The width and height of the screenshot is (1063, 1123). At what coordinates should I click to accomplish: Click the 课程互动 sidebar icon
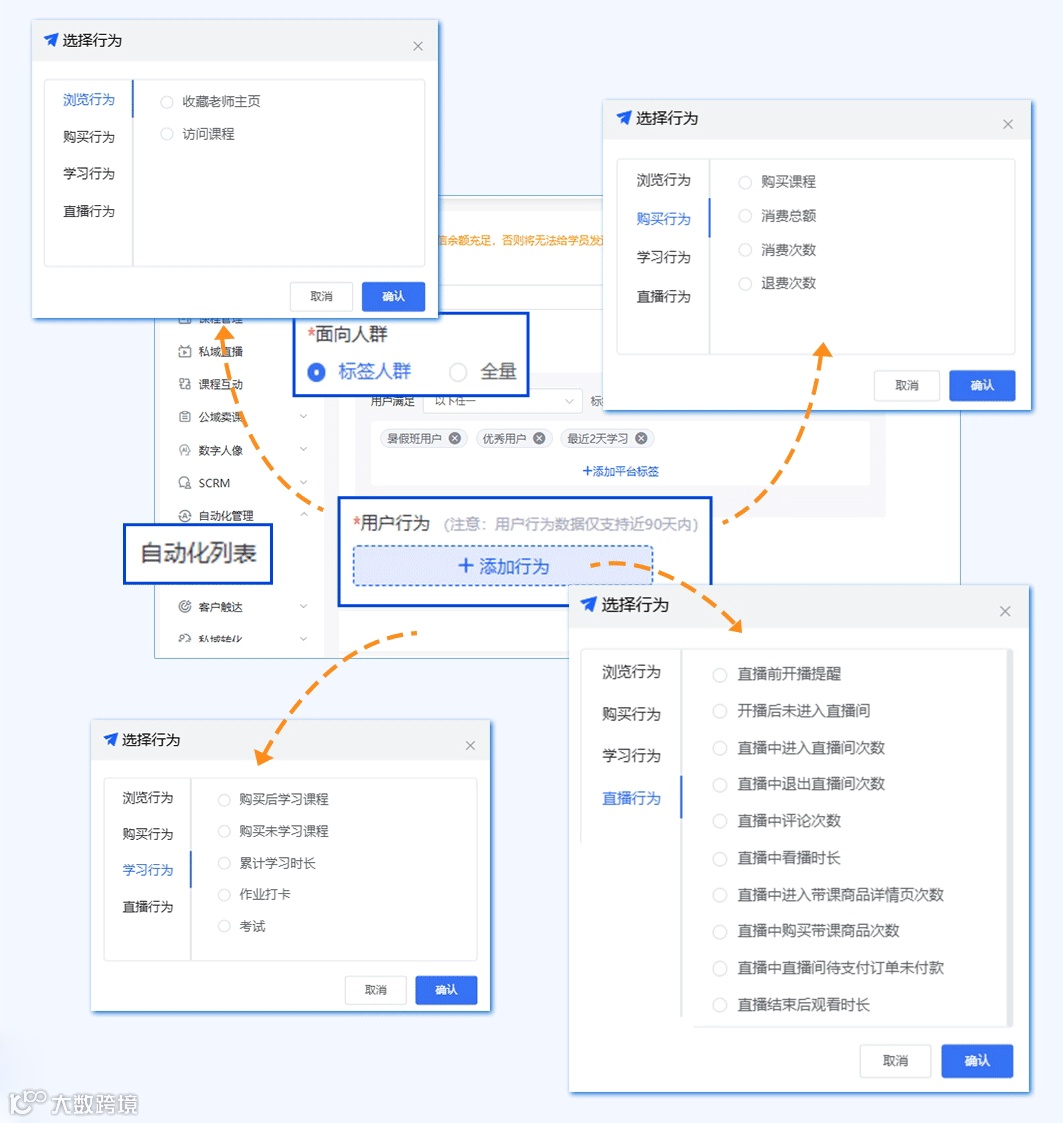tap(184, 384)
